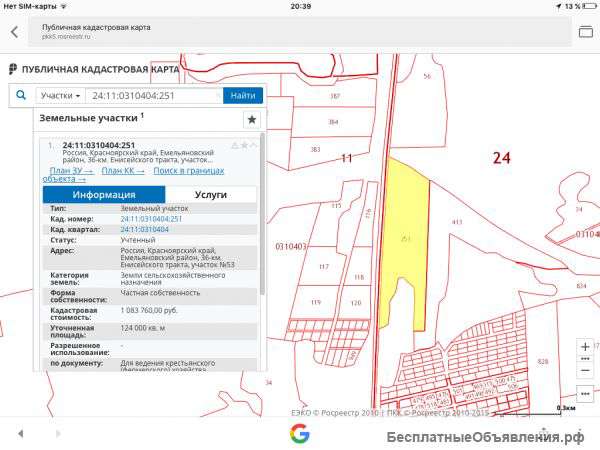Zoom out the map with minus button
The height and width of the screenshot is (450, 600).
tap(585, 370)
